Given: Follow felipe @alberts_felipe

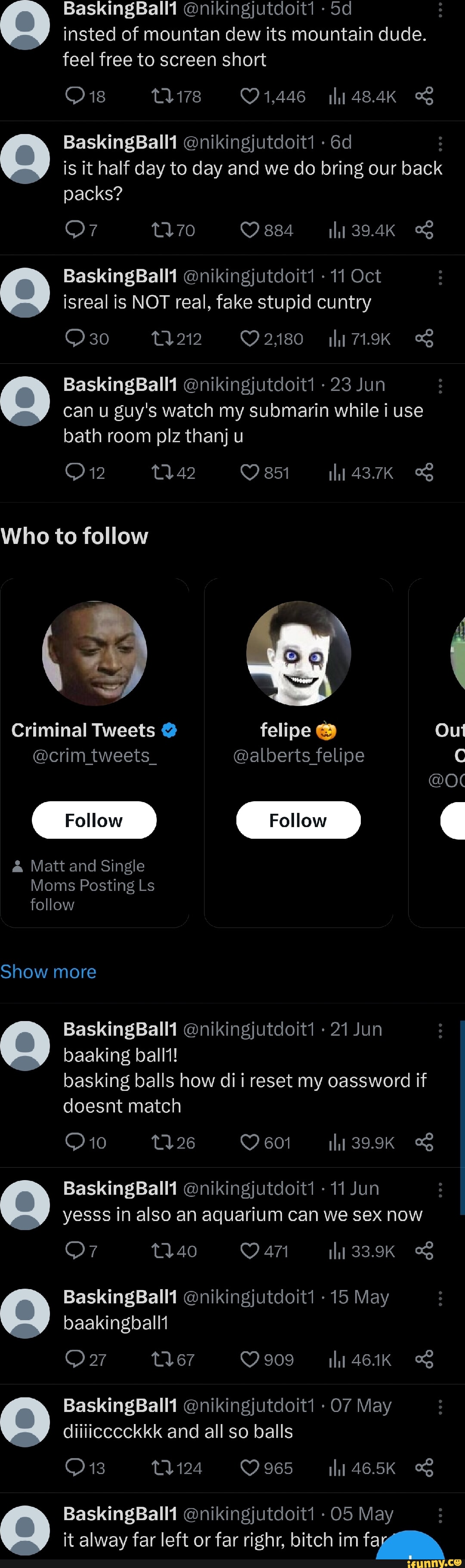Looking at the screenshot, I should pos(298,820).
